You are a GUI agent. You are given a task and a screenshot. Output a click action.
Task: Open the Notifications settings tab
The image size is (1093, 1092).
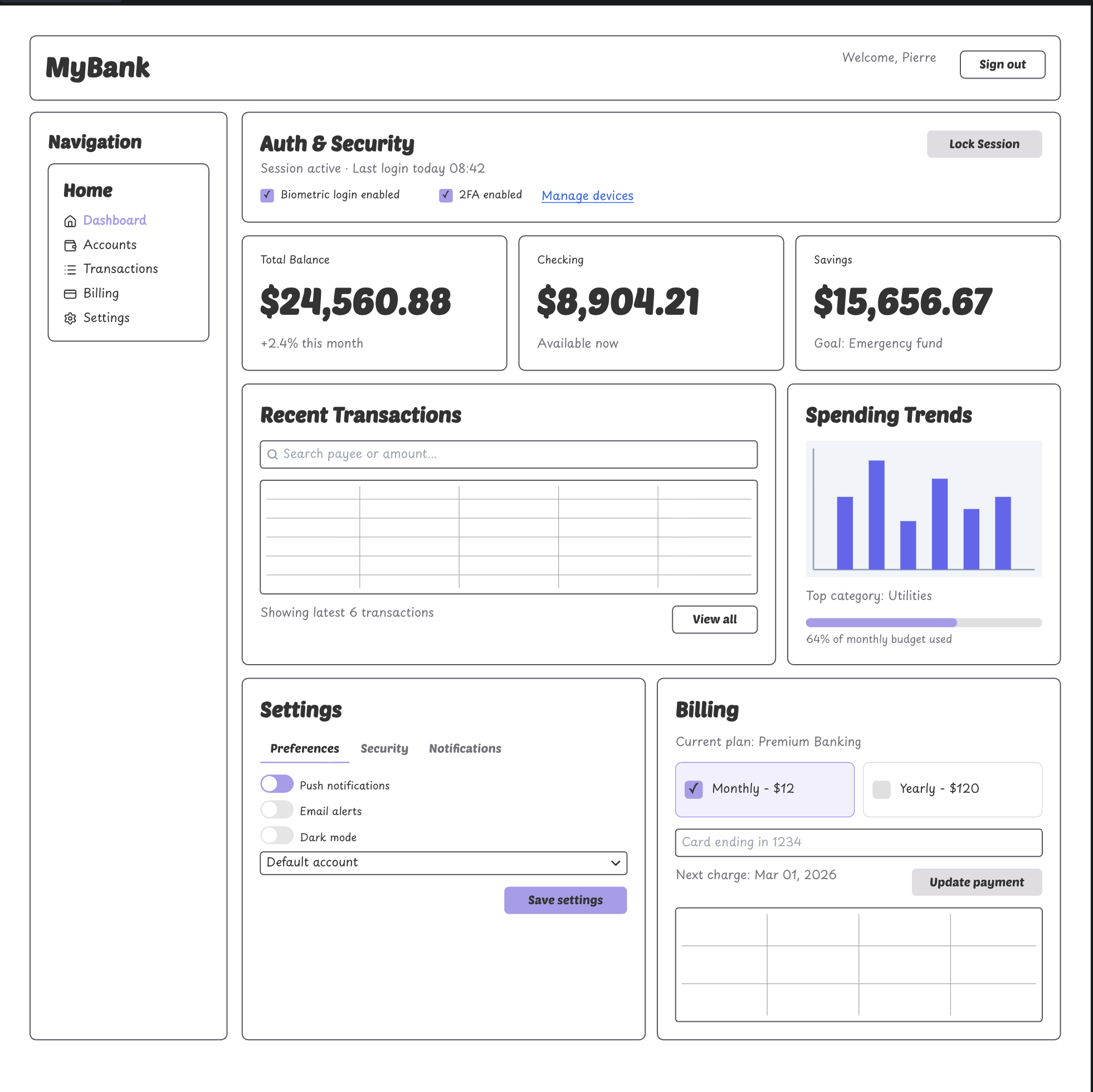coord(465,748)
